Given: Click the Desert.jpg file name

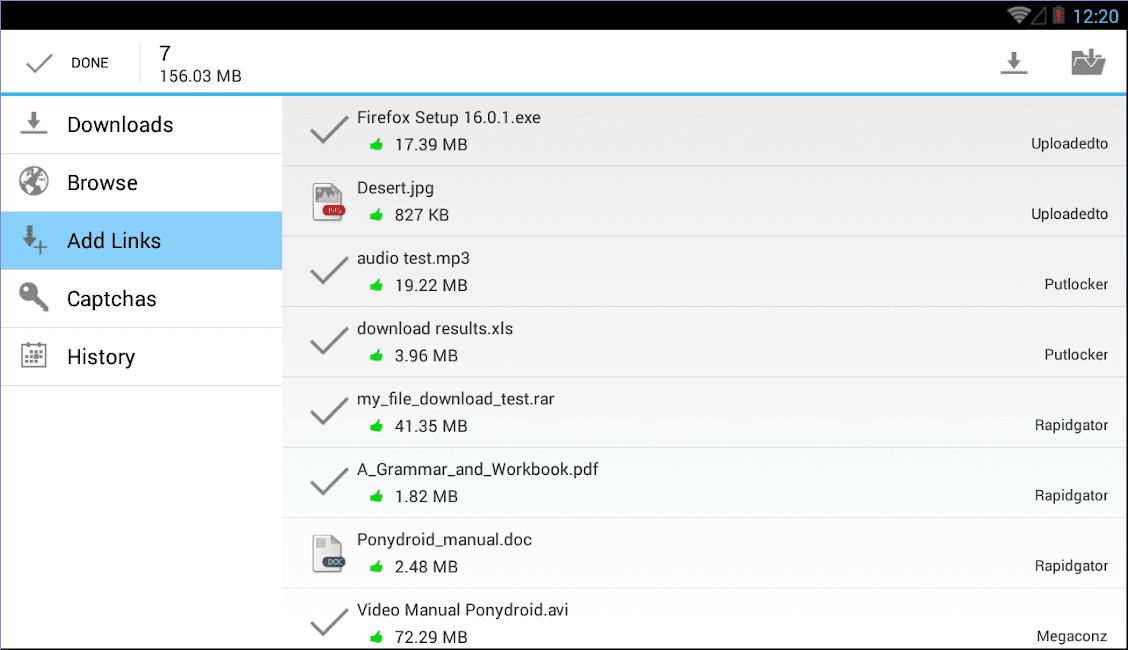Looking at the screenshot, I should click(x=396, y=188).
